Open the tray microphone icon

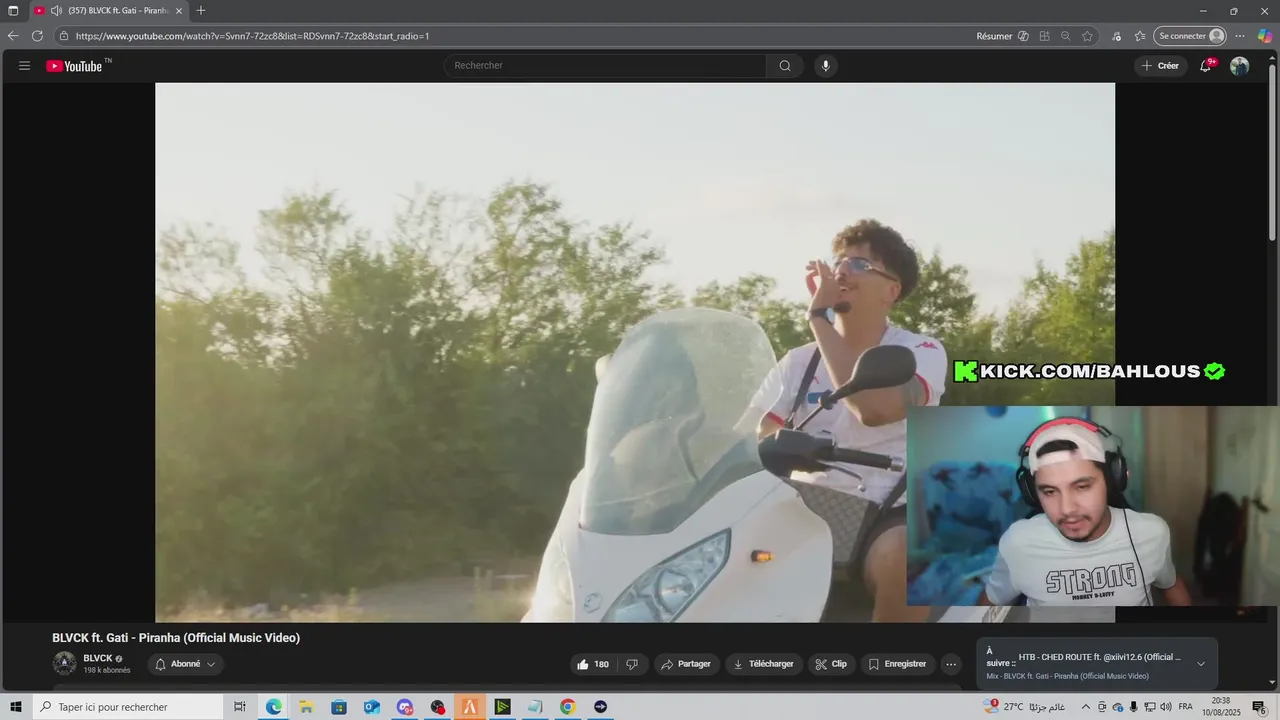(1134, 707)
